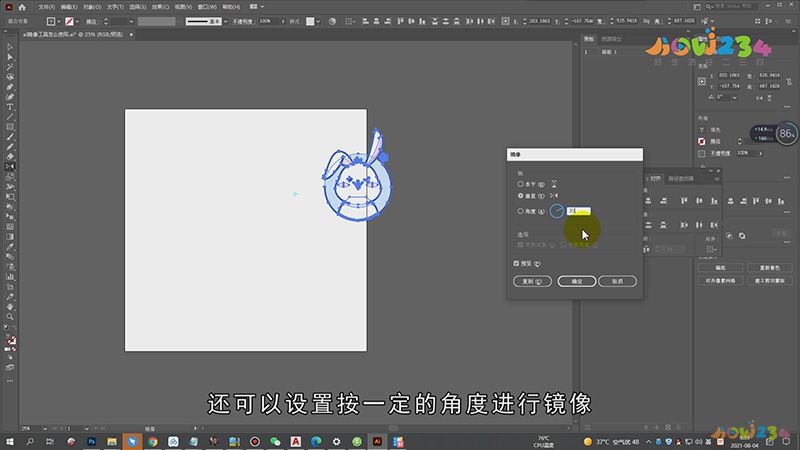The width and height of the screenshot is (800, 450).
Task: Open 文件(F) menu
Action: 46,7
